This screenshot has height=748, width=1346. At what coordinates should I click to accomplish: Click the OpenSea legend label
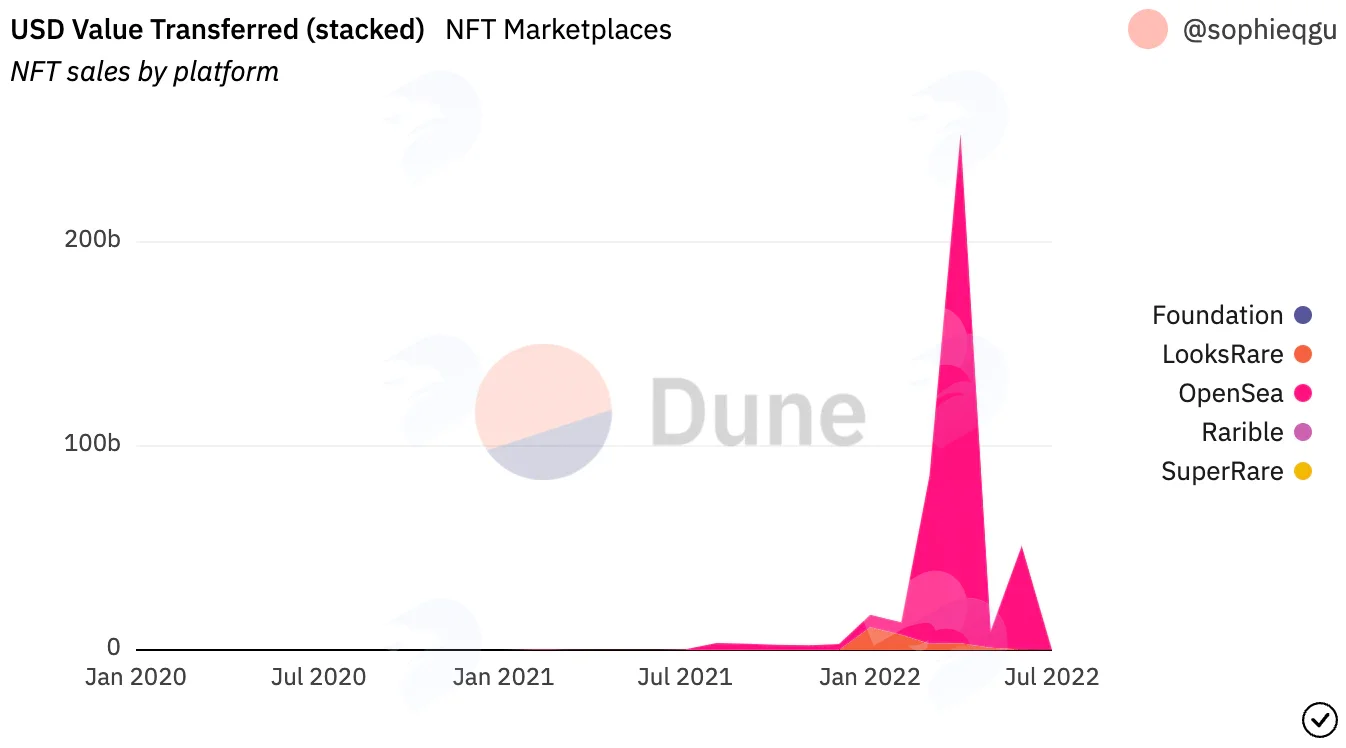tap(1230, 393)
